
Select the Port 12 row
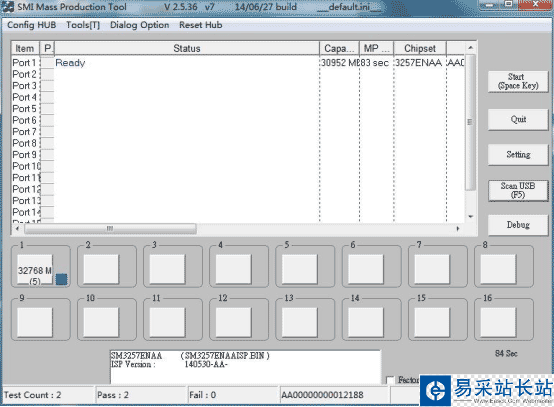point(238,189)
